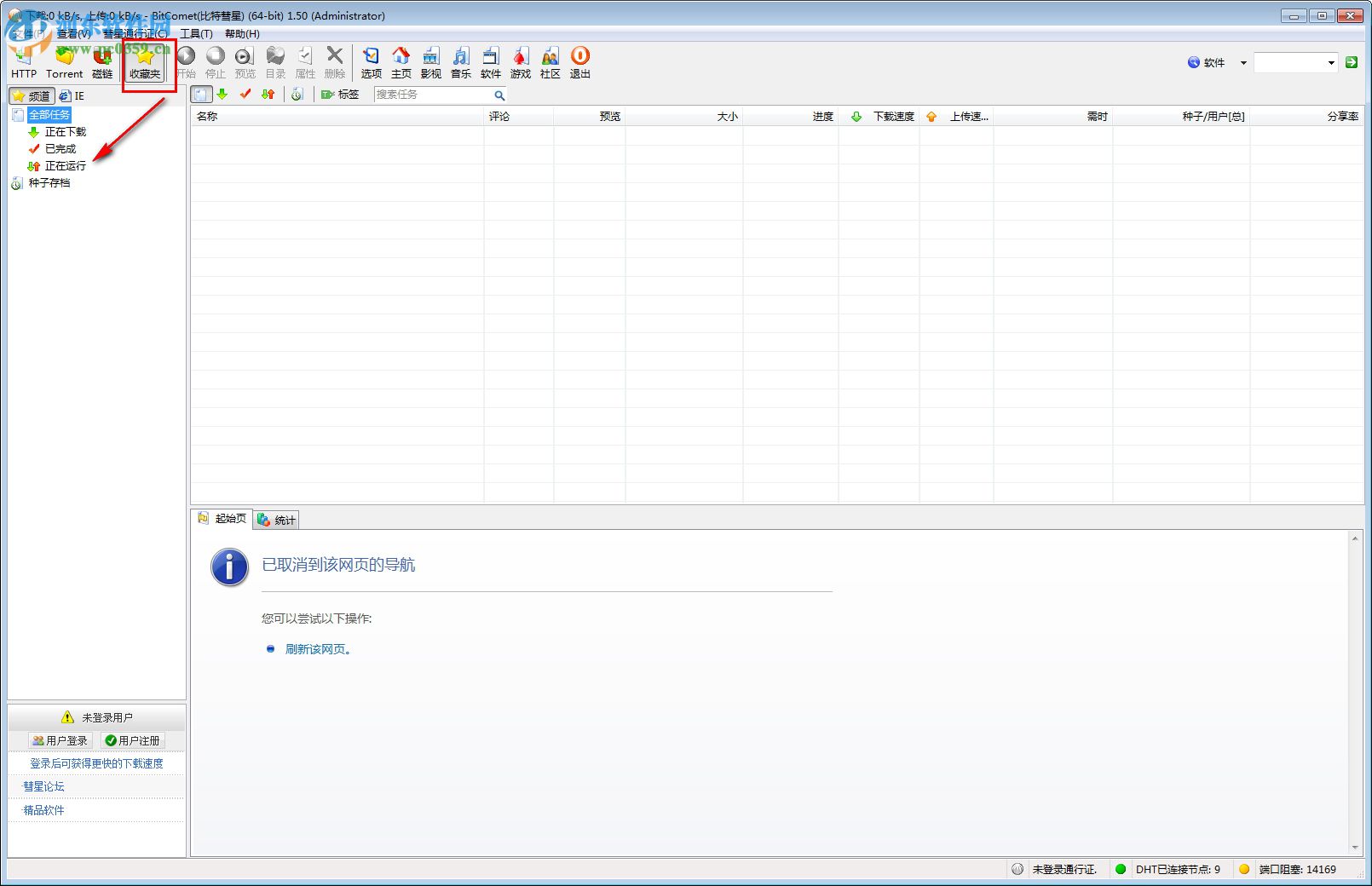This screenshot has height=886, width=1372.
Task: Click the 刷新该网页 refresh link
Action: point(317,649)
